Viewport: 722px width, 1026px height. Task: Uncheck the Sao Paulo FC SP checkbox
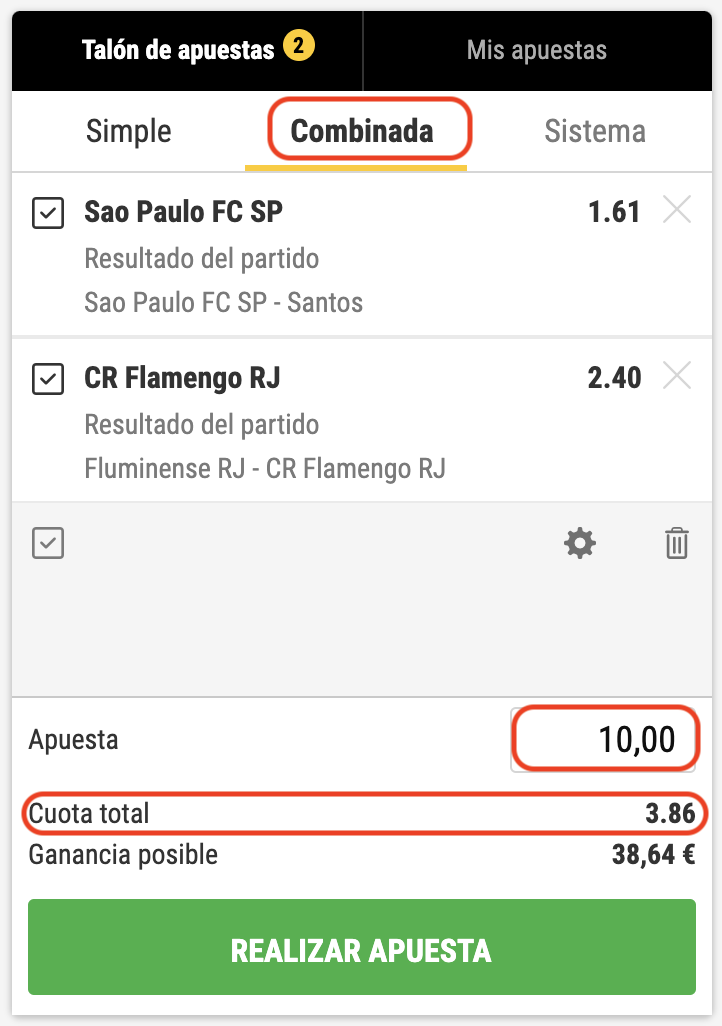click(48, 213)
